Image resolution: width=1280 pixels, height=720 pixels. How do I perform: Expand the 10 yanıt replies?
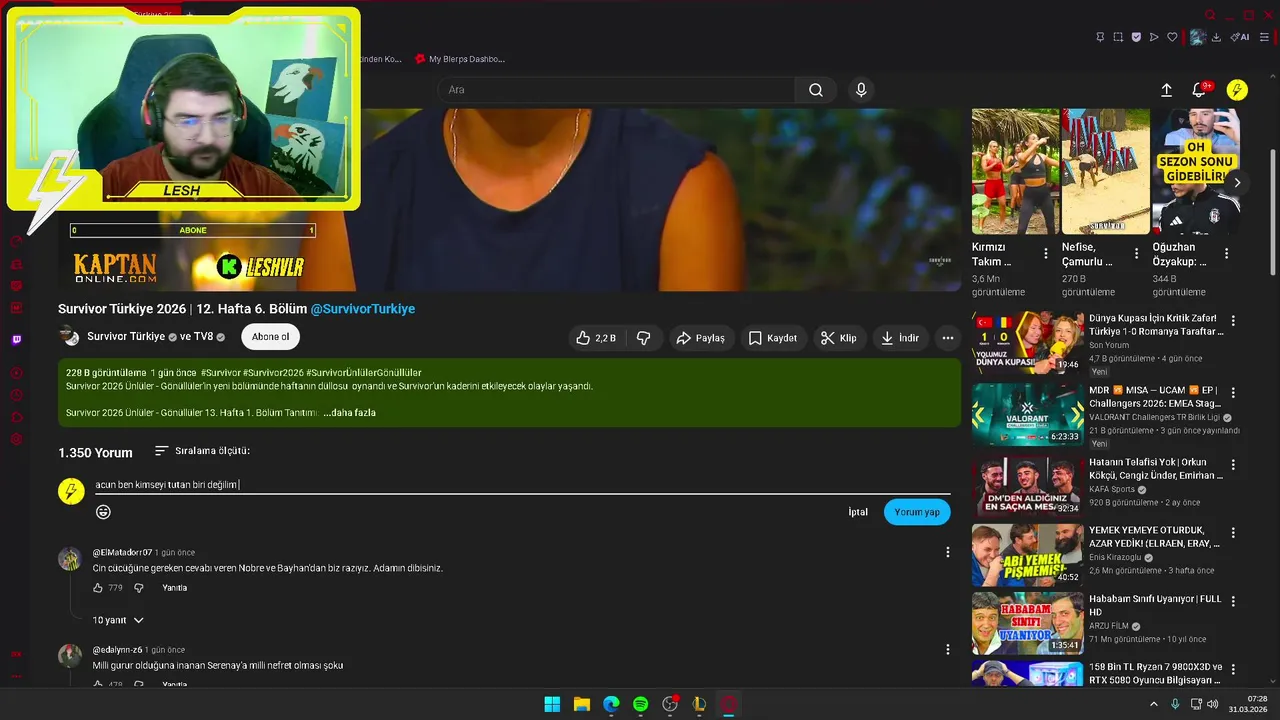[x=118, y=620]
